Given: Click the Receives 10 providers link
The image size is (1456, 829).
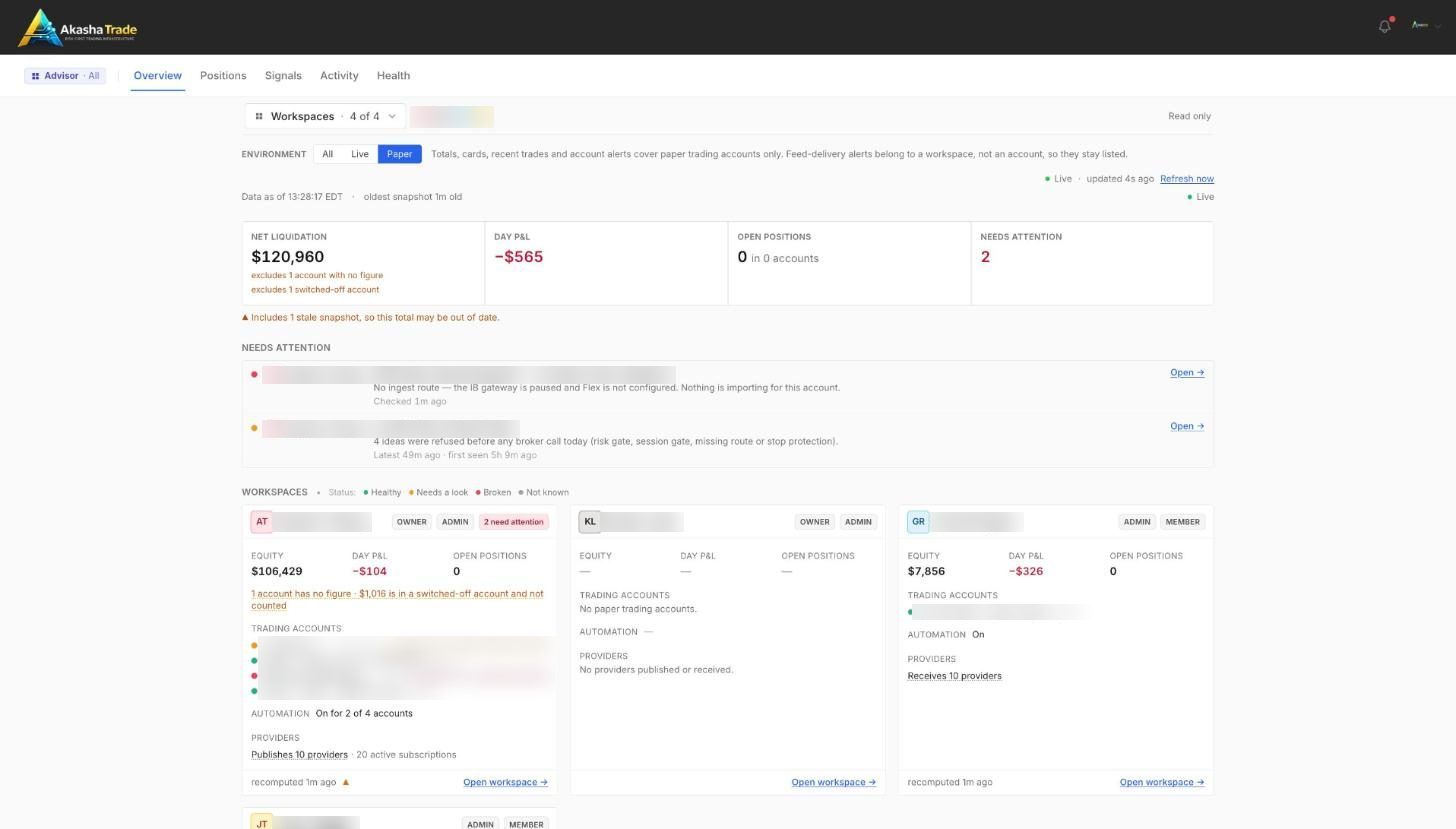Looking at the screenshot, I should (954, 676).
